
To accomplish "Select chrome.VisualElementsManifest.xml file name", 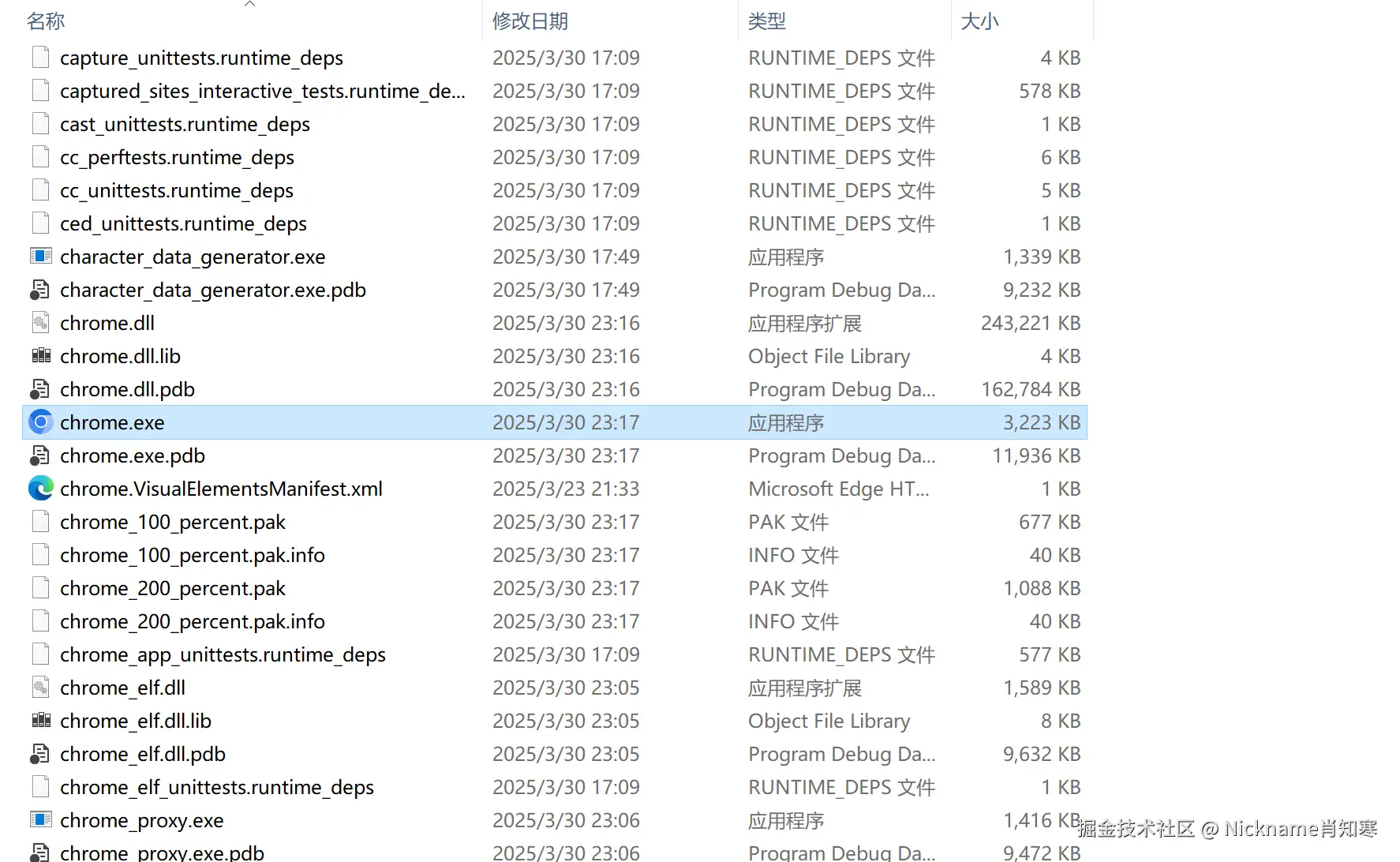I will pyautogui.click(x=221, y=489).
